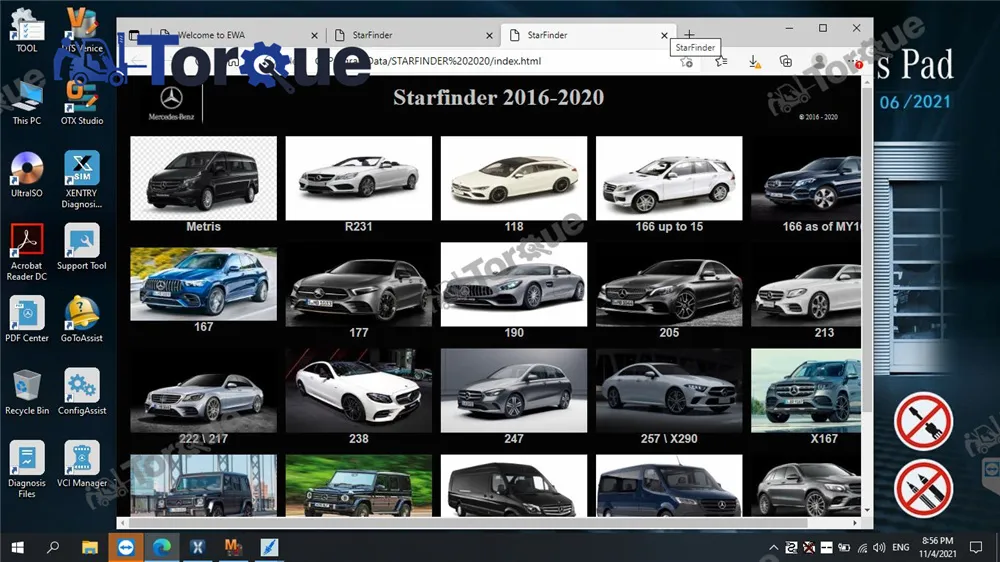Launch UltraISO desktop shortcut
The image size is (1000, 562).
tap(27, 175)
